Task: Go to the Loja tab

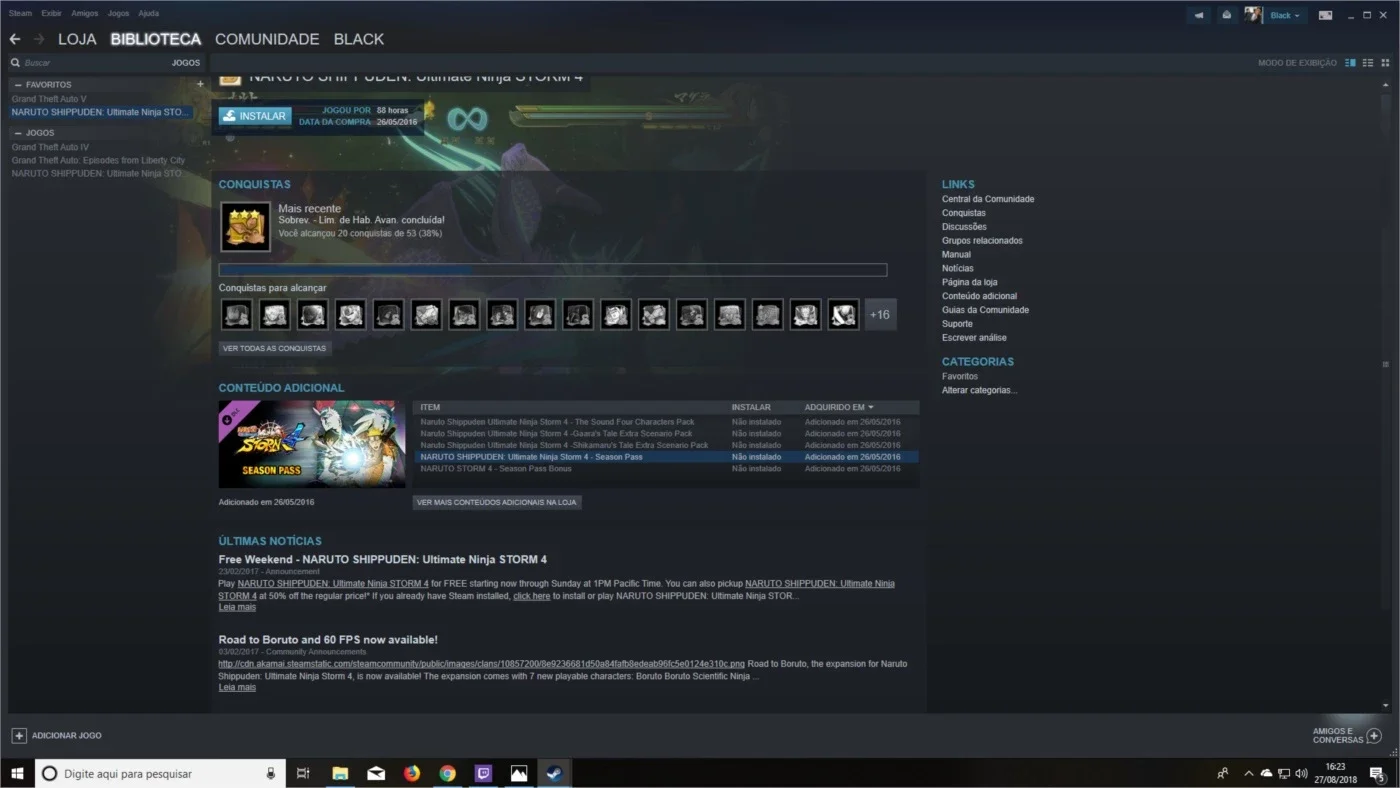Action: (x=77, y=39)
